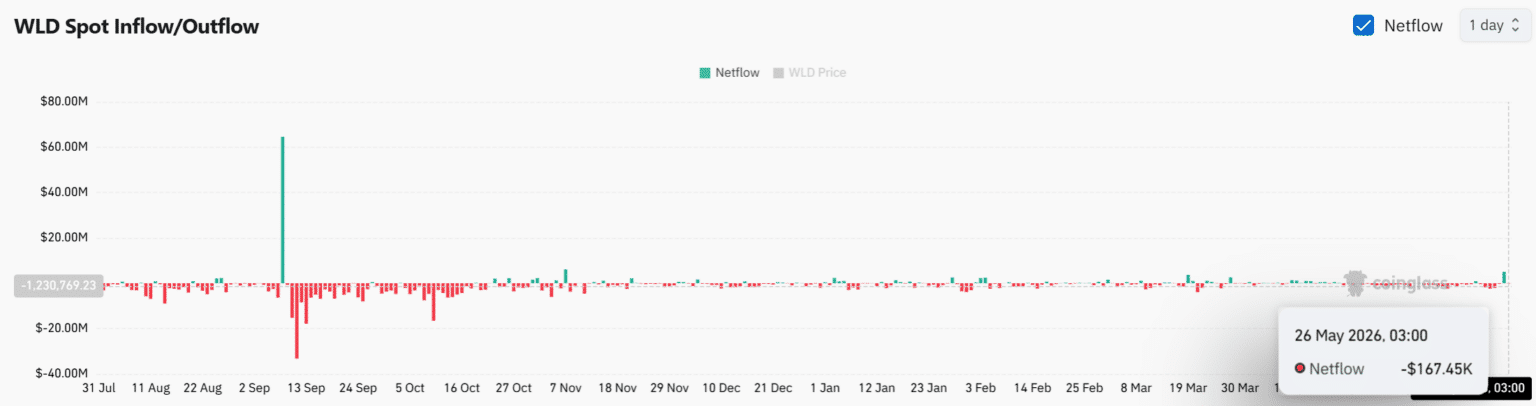Image resolution: width=1536 pixels, height=406 pixels.
Task: Click the largest red outflow bar in September
Action: [x=297, y=321]
